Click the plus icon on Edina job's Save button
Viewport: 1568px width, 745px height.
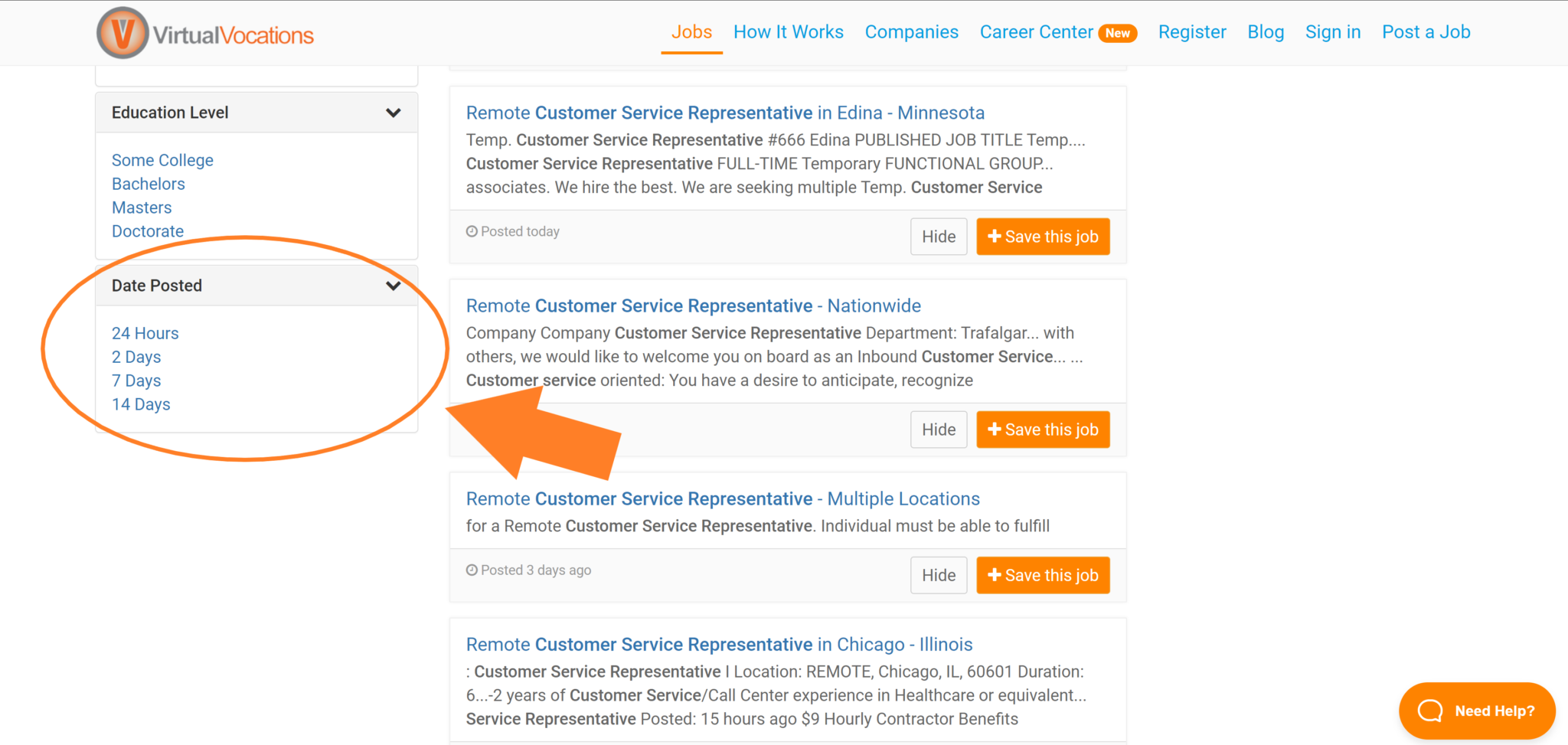point(995,236)
